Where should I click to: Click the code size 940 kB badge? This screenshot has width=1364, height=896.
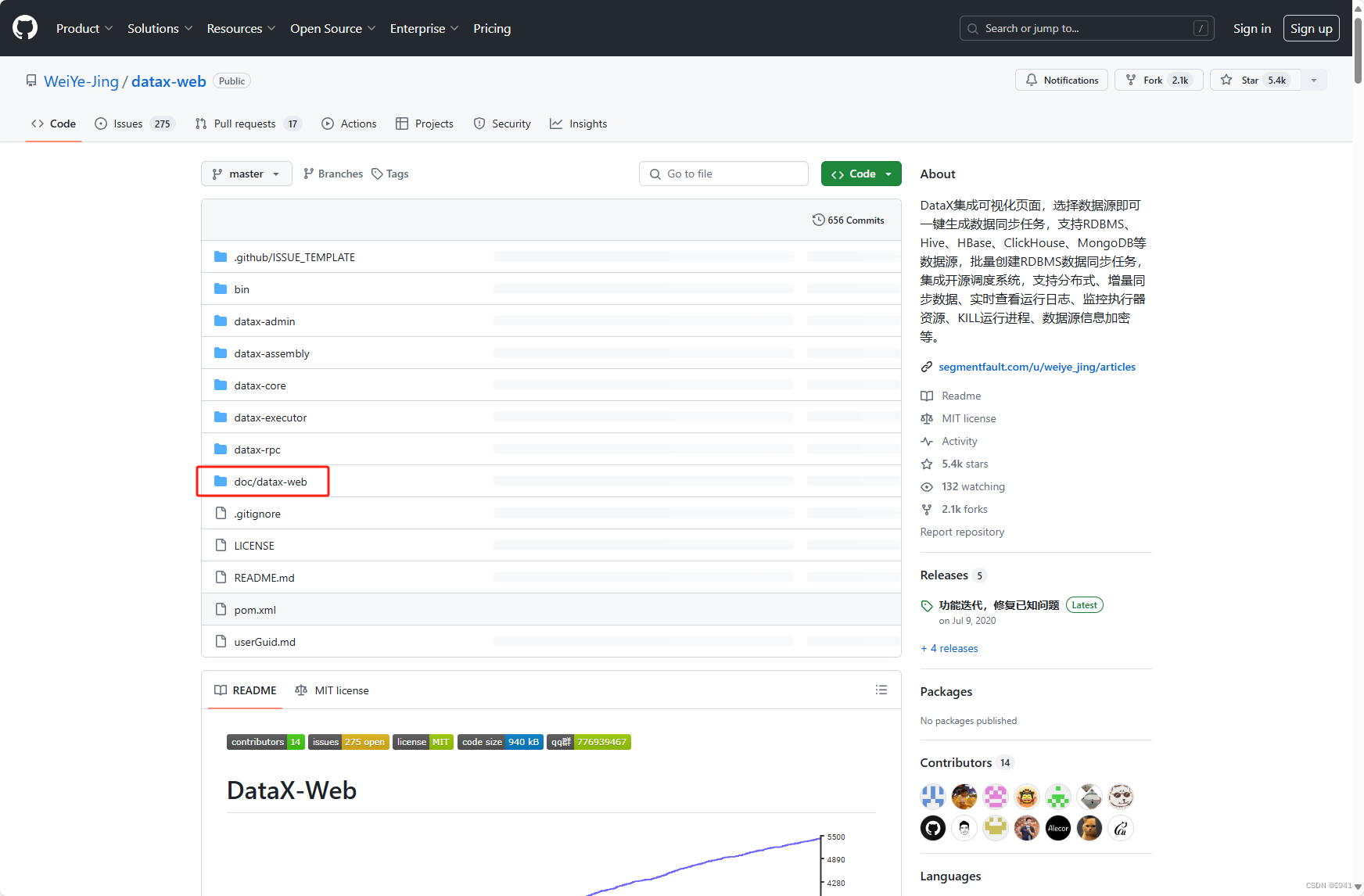pos(500,742)
